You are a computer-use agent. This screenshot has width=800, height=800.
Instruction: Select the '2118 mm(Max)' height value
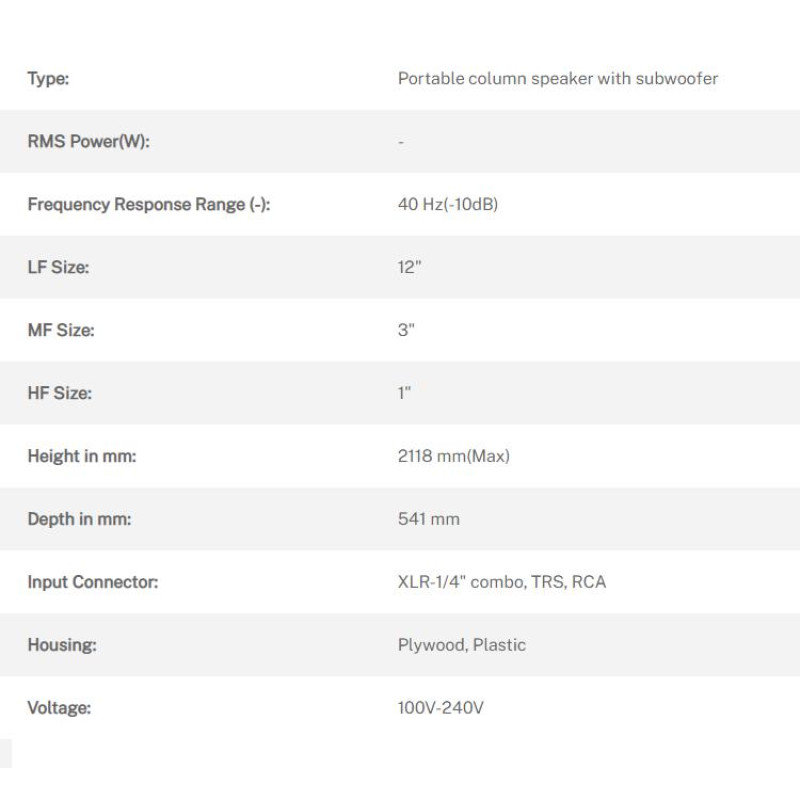tap(454, 456)
